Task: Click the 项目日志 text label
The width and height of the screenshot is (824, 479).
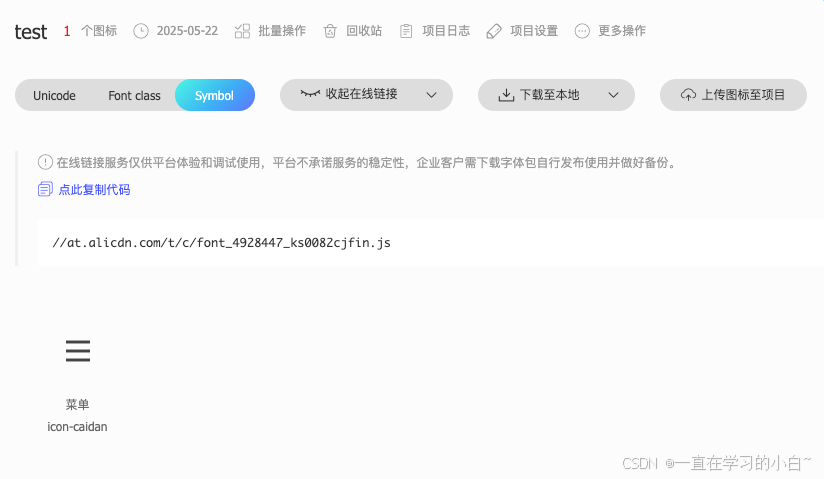Action: coord(446,31)
